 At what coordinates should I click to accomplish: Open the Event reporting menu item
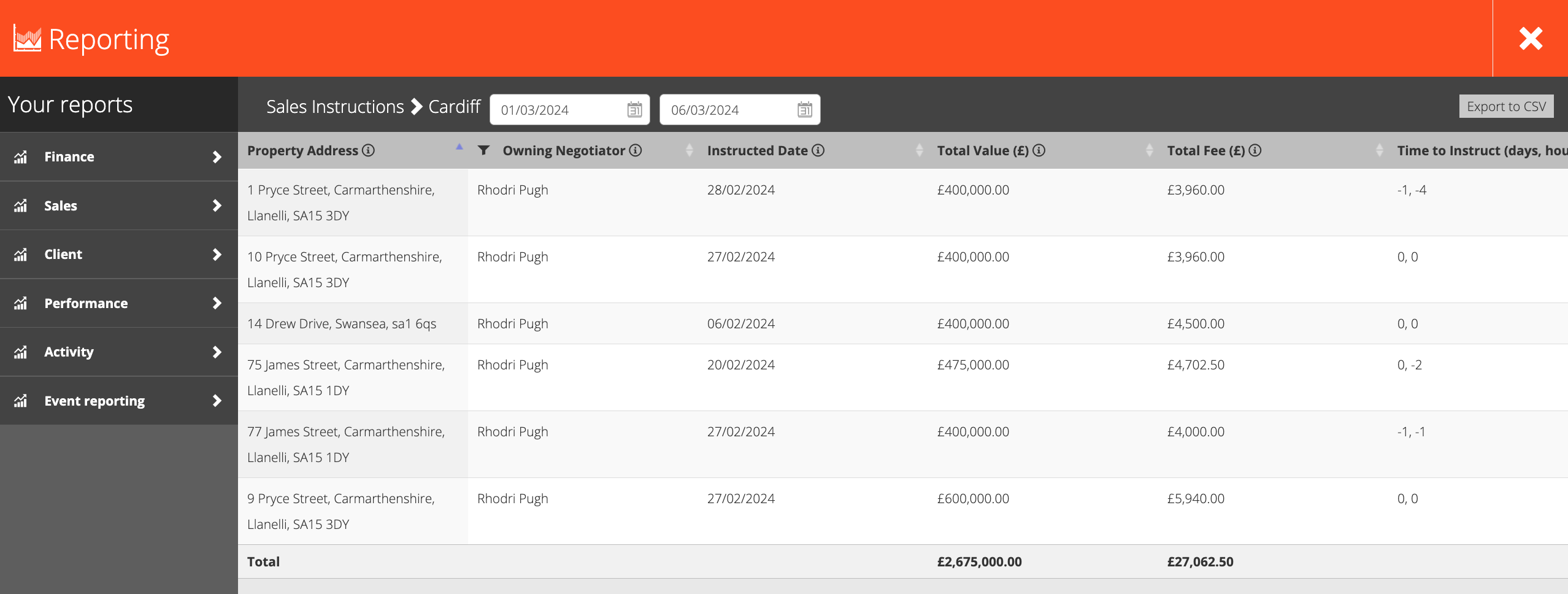[x=119, y=401]
